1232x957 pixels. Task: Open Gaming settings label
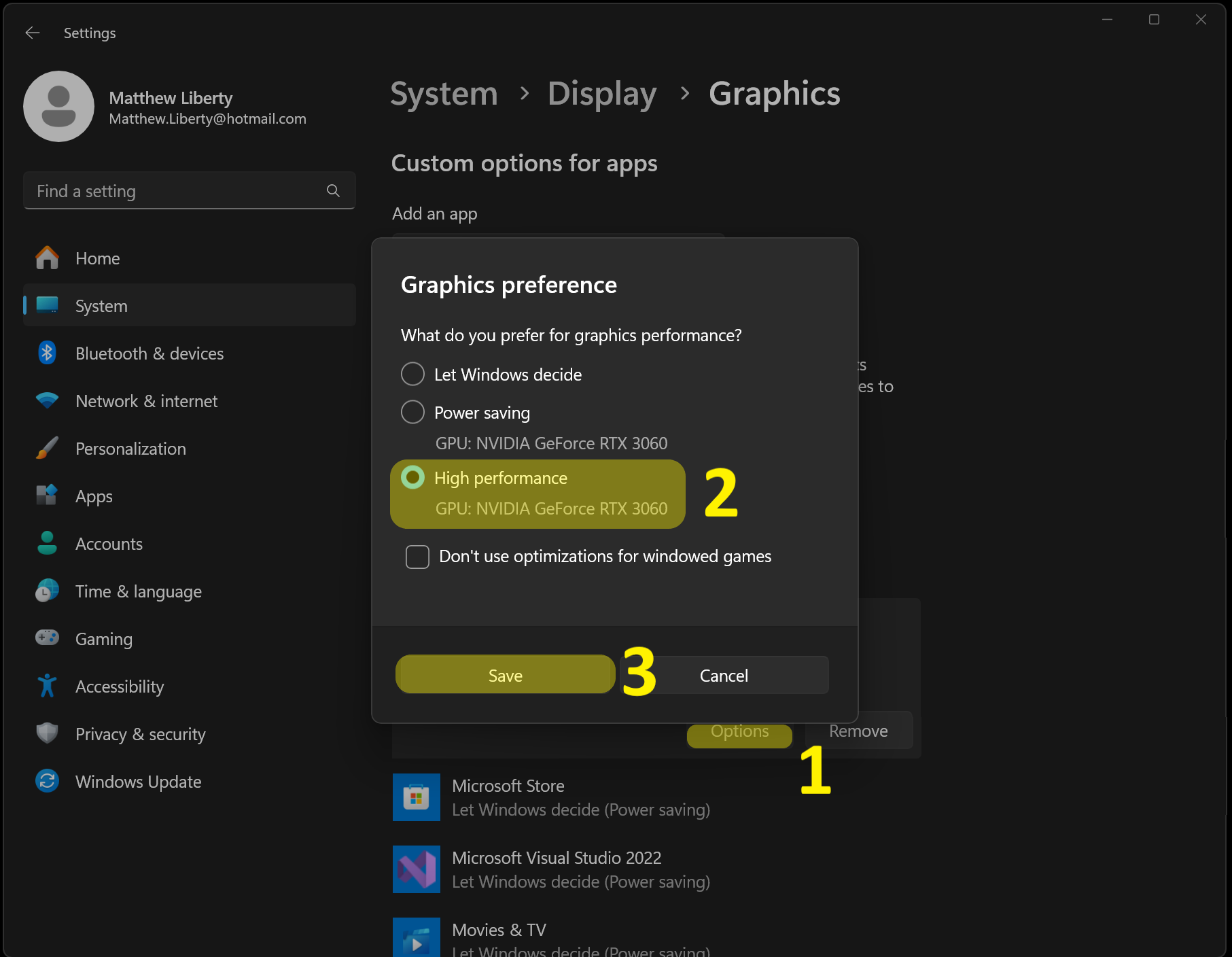click(x=104, y=639)
